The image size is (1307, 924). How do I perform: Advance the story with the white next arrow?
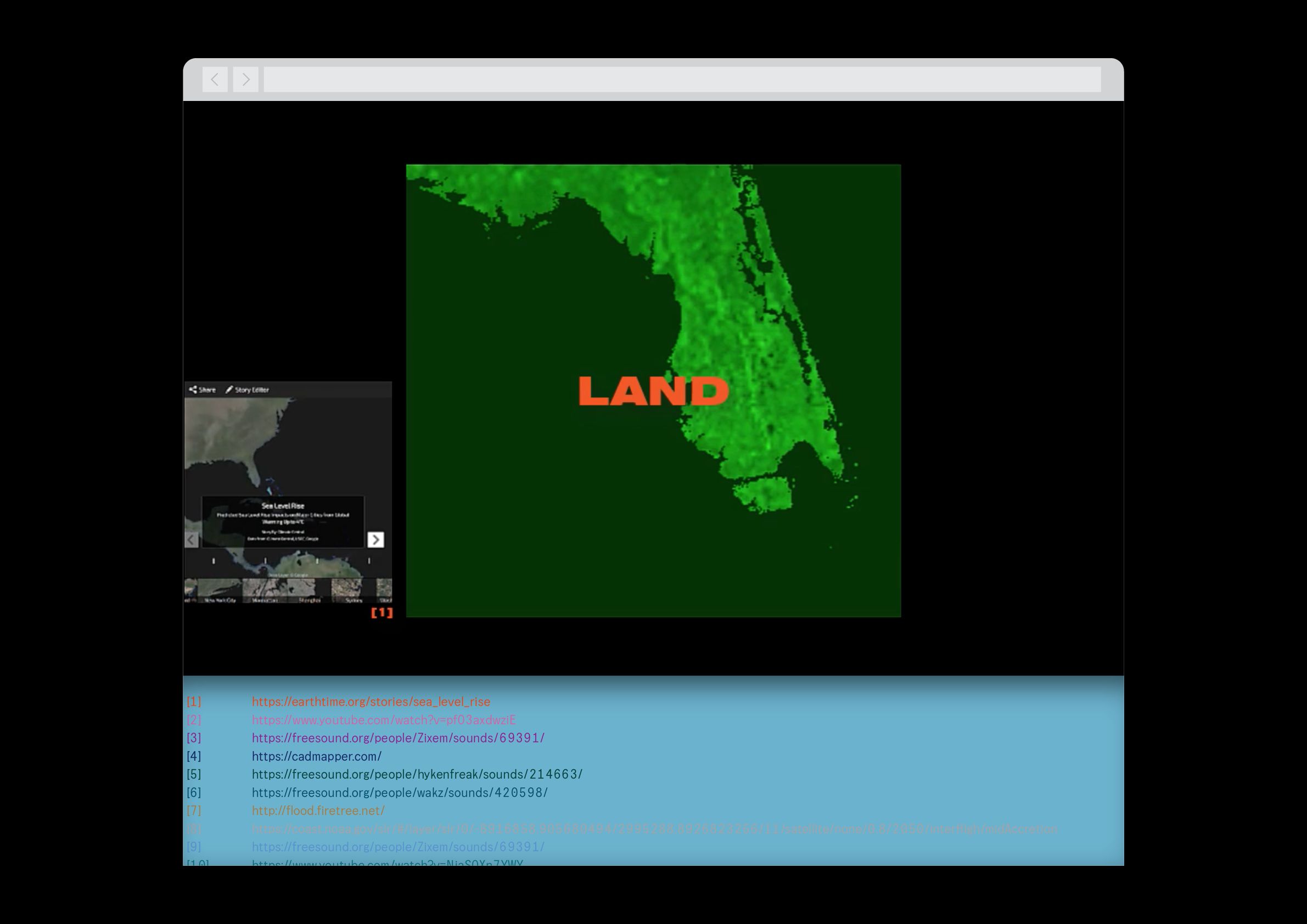pos(375,539)
